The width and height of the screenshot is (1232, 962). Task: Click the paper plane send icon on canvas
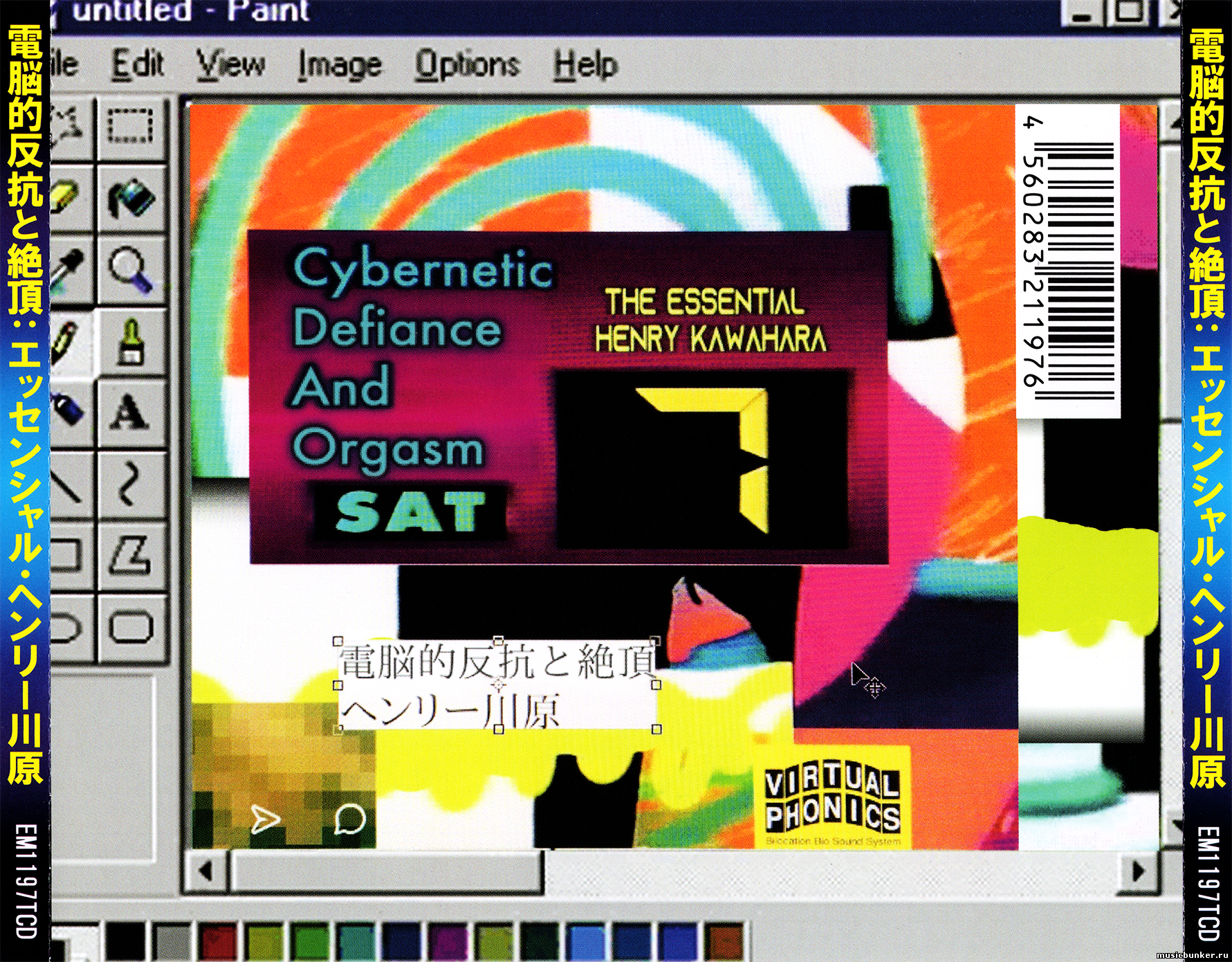tap(265, 819)
